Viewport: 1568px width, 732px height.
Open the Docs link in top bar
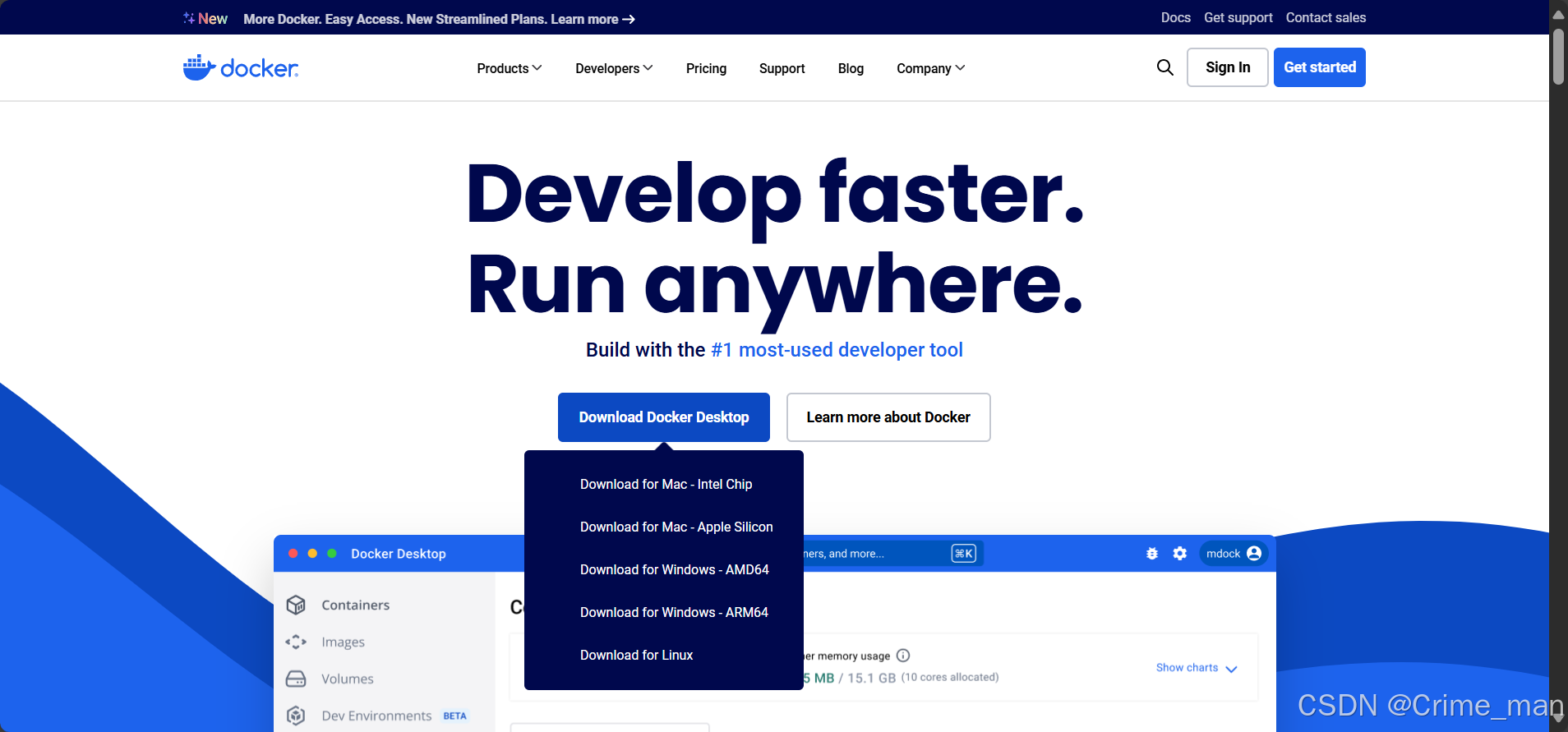tap(1176, 17)
